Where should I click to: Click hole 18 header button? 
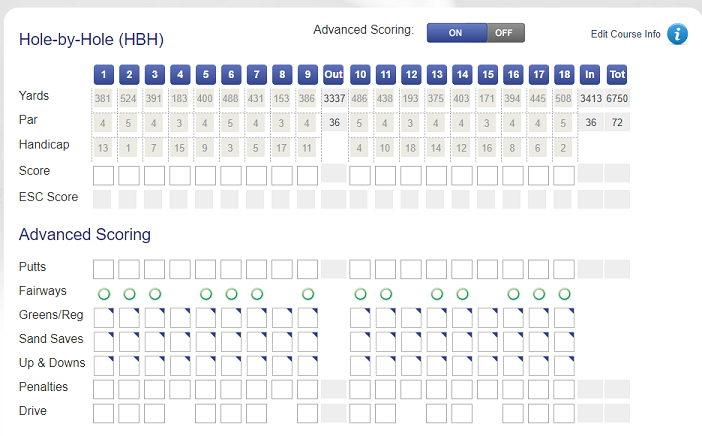tap(564, 74)
